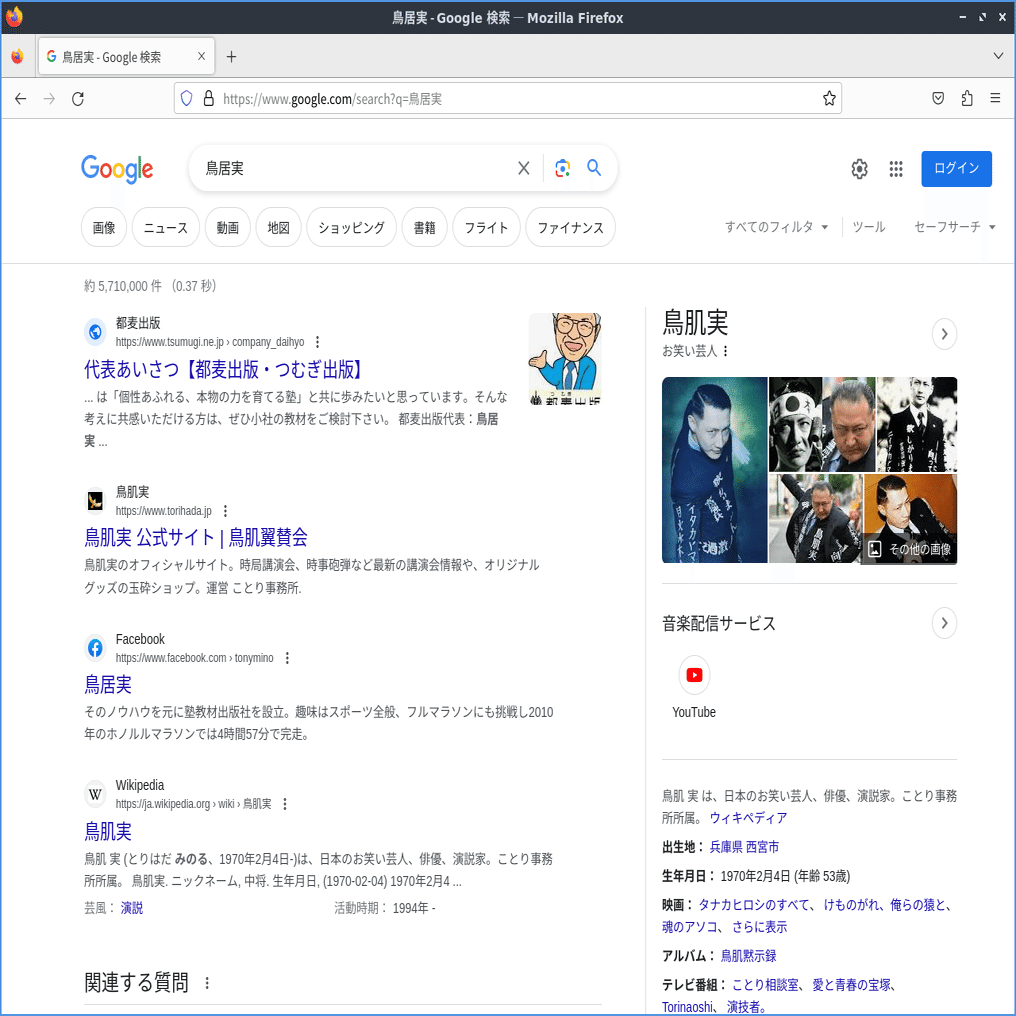
Task: Open options menu for the 都麦出版 result
Action: coord(318,341)
